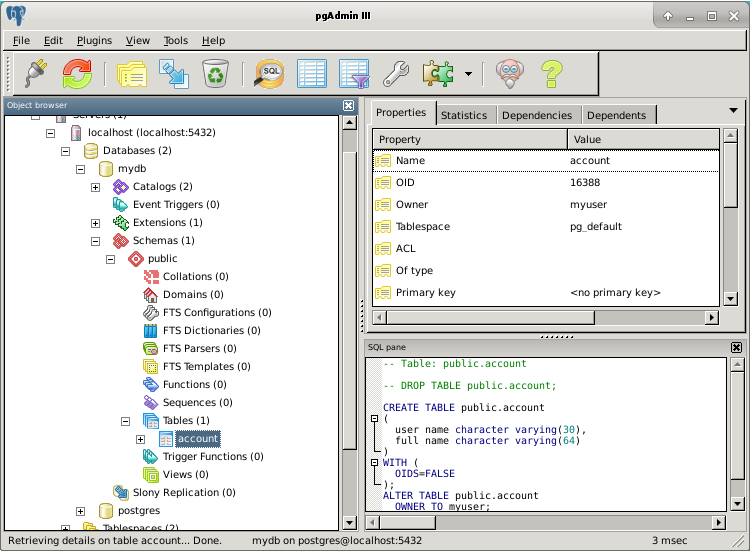Image resolution: width=750 pixels, height=551 pixels.
Task: Click the Add server connection plug icon
Action: (x=36, y=74)
